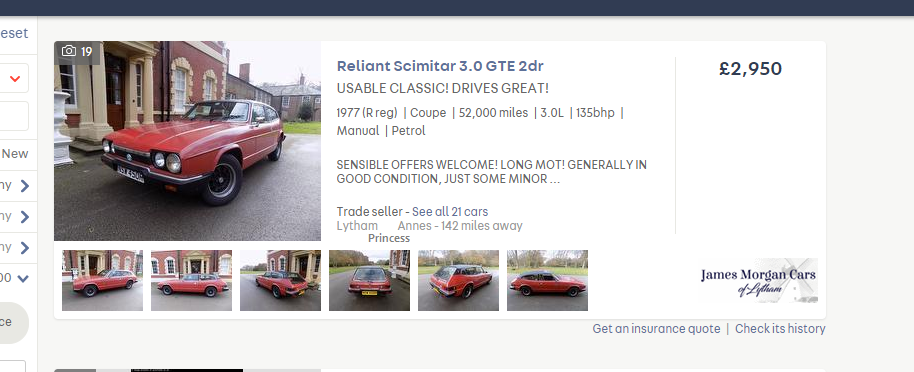
Task: Expand the third Any filter chevron
Action: tap(24, 248)
